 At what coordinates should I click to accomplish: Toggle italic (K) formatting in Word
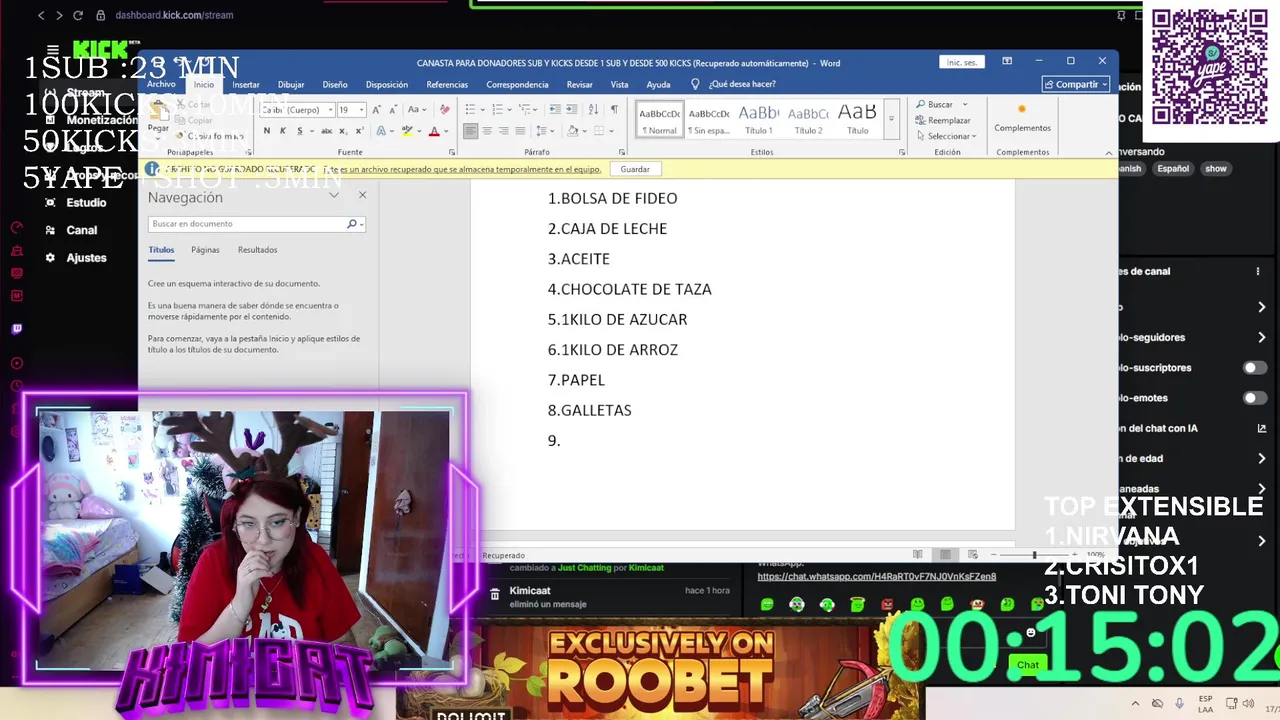tap(283, 131)
